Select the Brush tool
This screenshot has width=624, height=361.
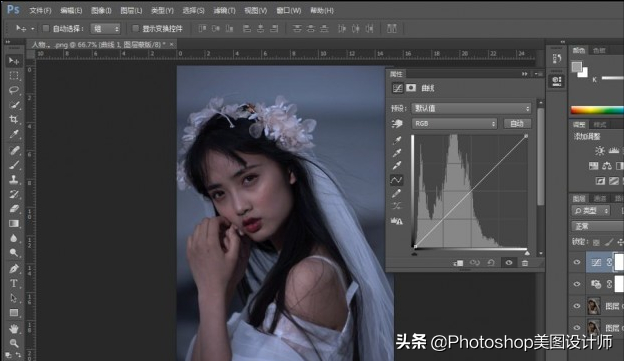click(x=14, y=165)
